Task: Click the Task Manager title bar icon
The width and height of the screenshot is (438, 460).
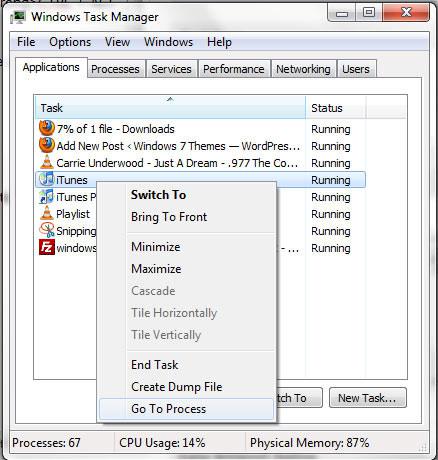Action: coord(18,17)
